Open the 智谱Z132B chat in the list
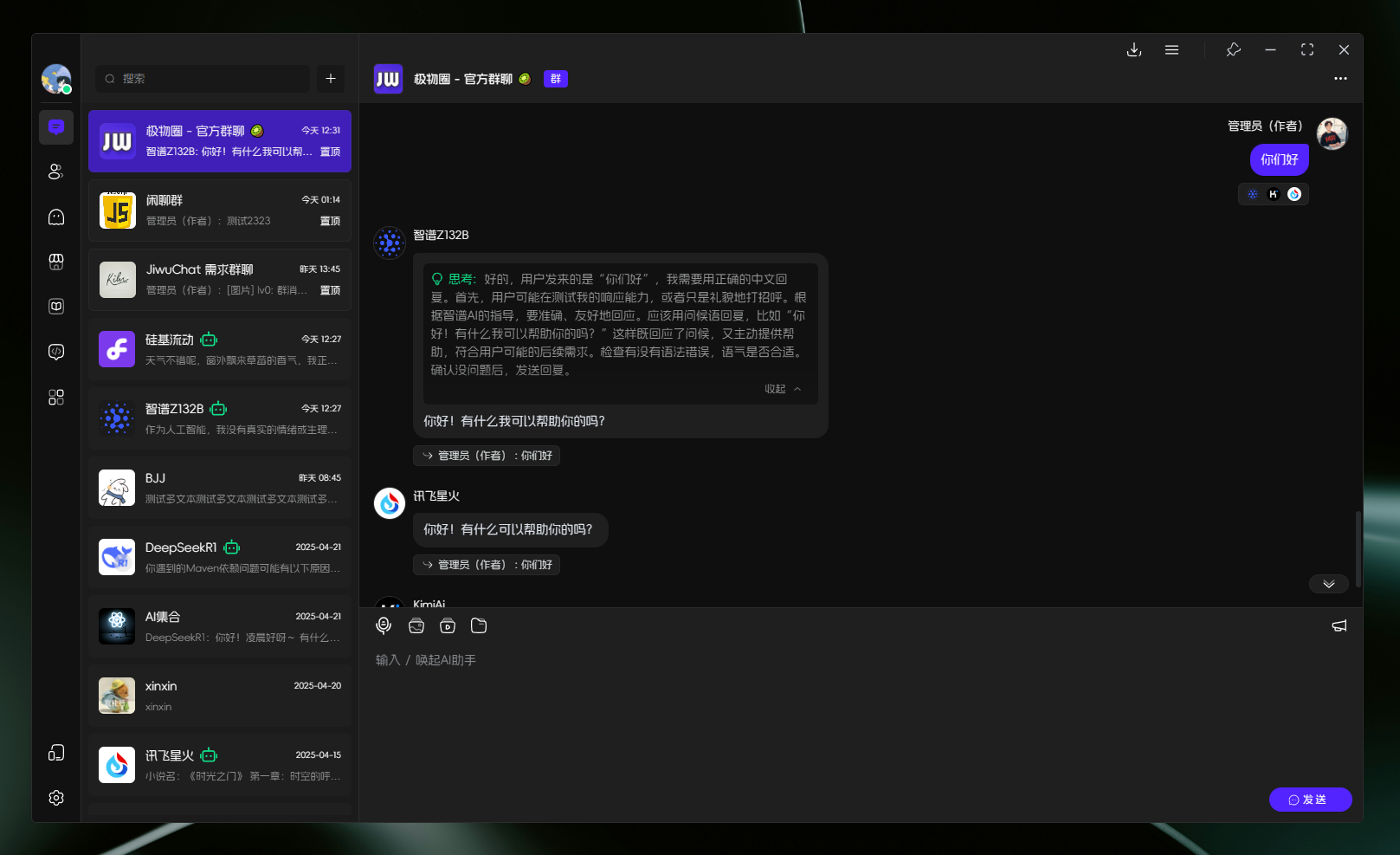The height and width of the screenshot is (855, 1400). tap(220, 418)
